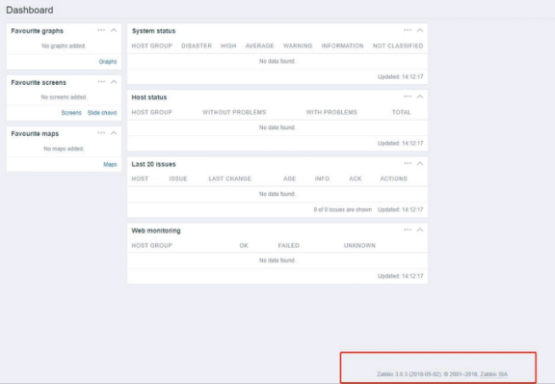Click the Web monitoring widget title
Image resolution: width=555 pixels, height=385 pixels.
tap(156, 231)
